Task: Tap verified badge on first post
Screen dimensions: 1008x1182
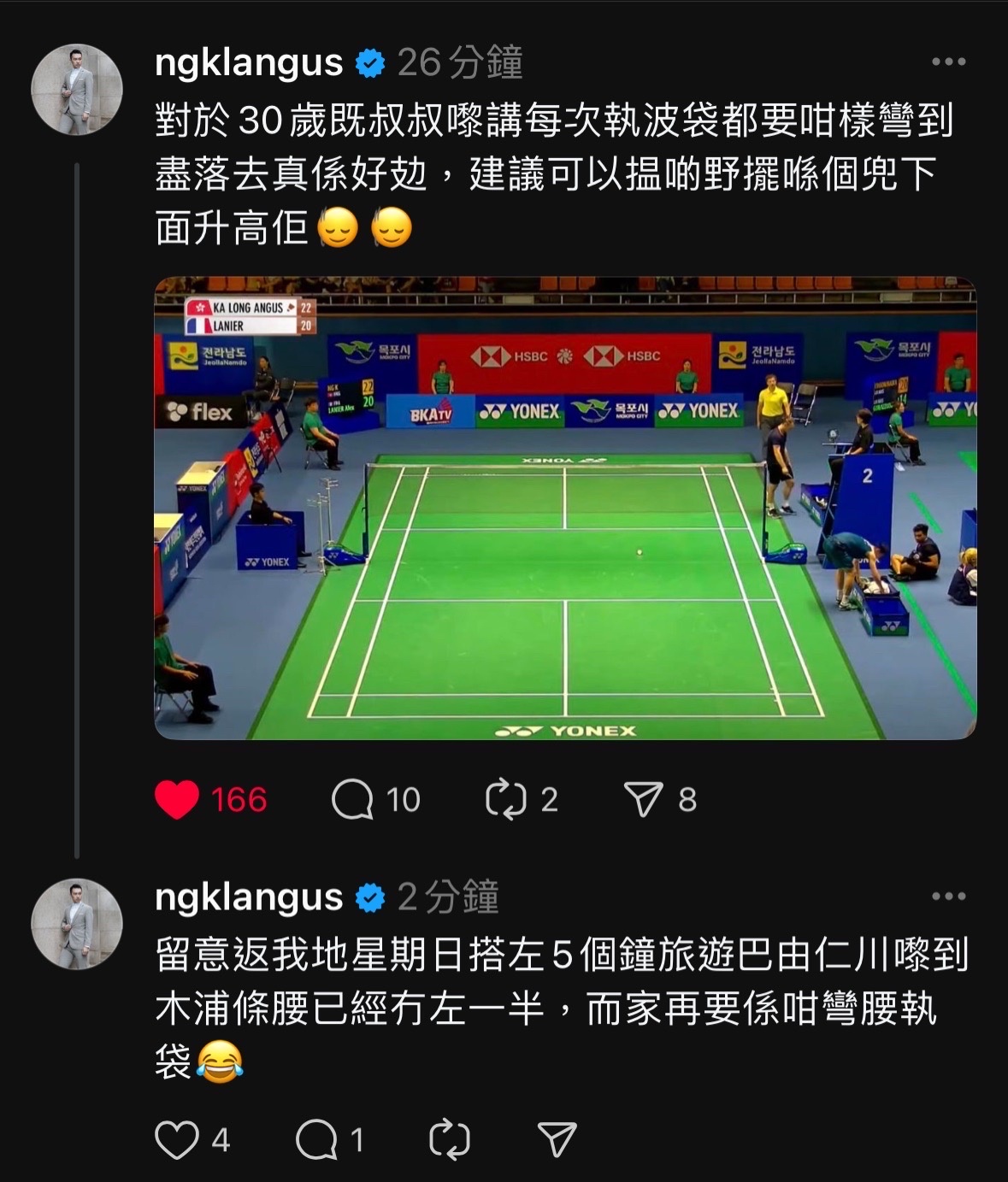Action: pyautogui.click(x=370, y=64)
